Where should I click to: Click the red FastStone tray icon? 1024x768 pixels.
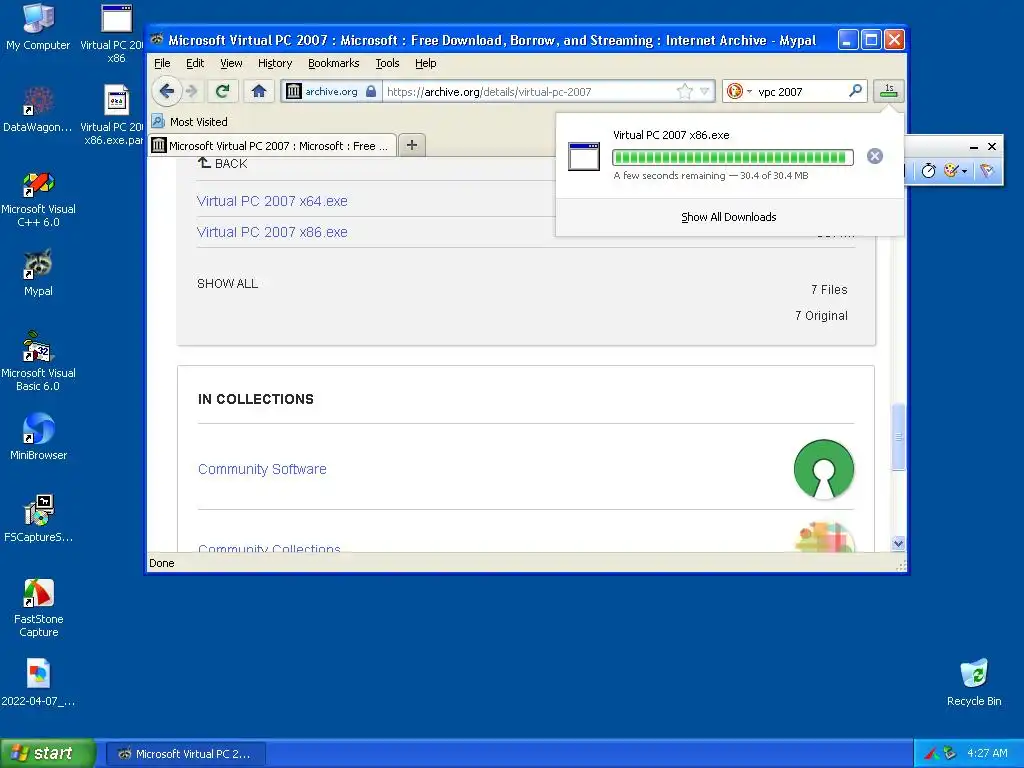(931, 753)
